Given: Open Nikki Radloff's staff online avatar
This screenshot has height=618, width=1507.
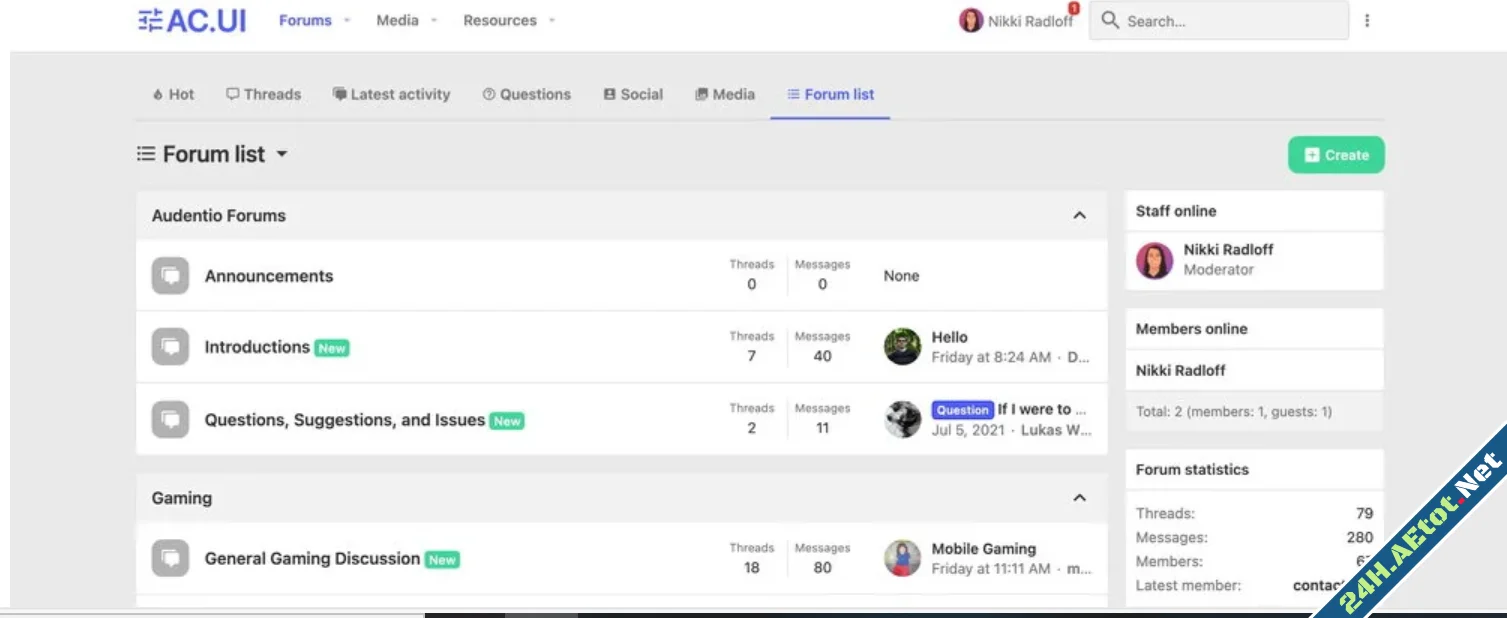Looking at the screenshot, I should pyautogui.click(x=1154, y=260).
